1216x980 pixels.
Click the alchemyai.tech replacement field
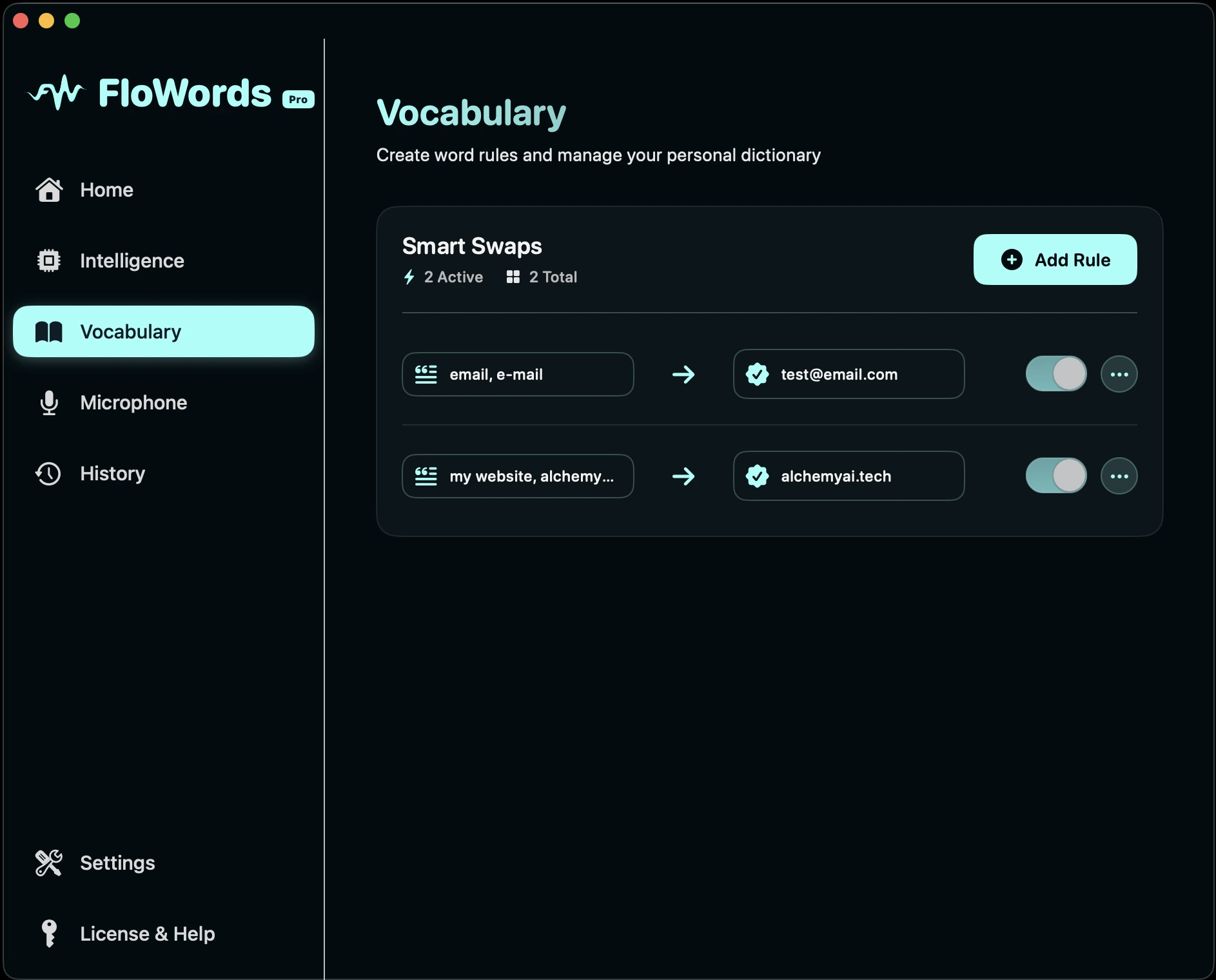click(848, 476)
